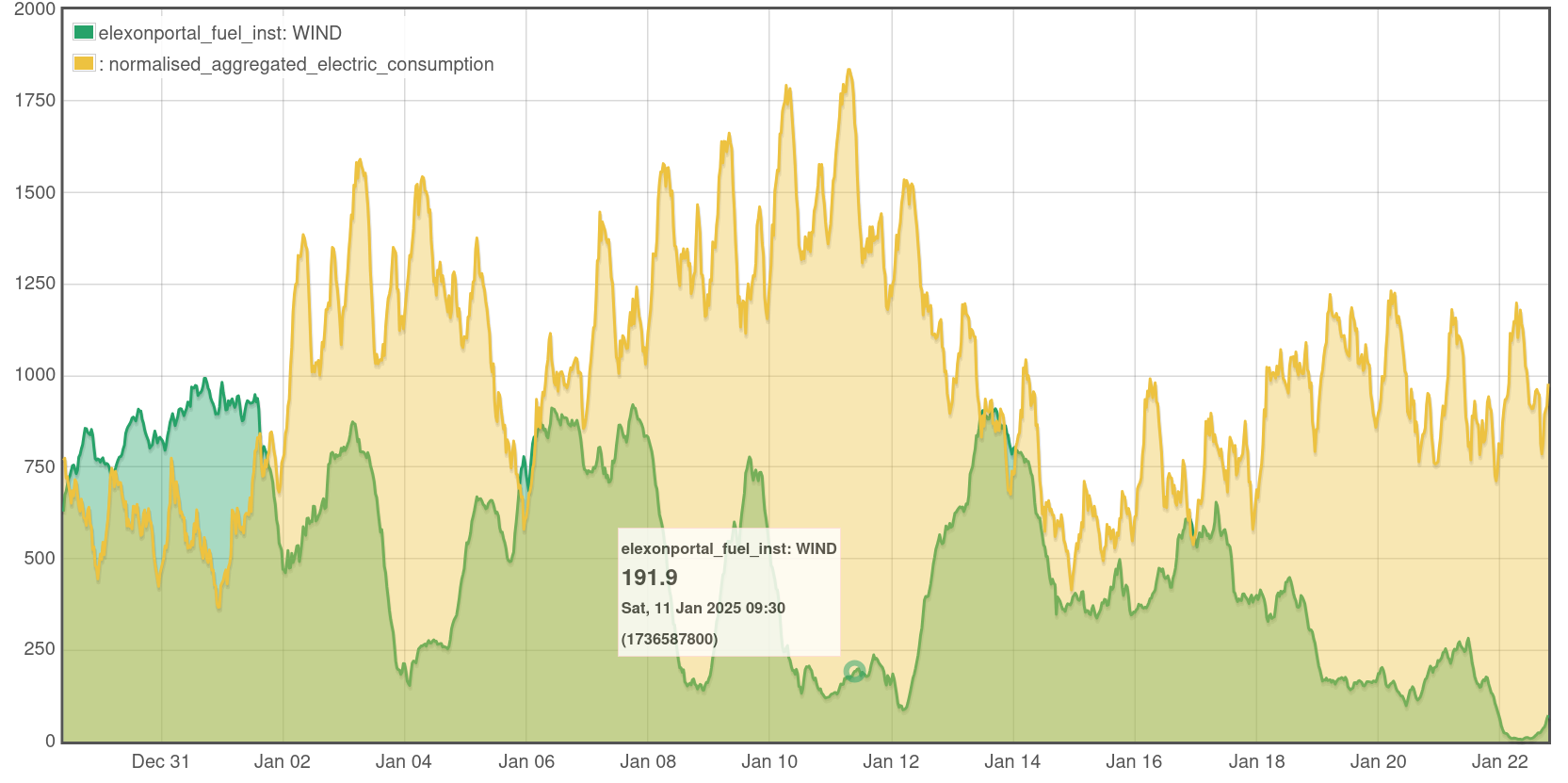The height and width of the screenshot is (783, 1568).
Task: Click the highlighted circle marker on wind line
Action: pyautogui.click(x=854, y=671)
